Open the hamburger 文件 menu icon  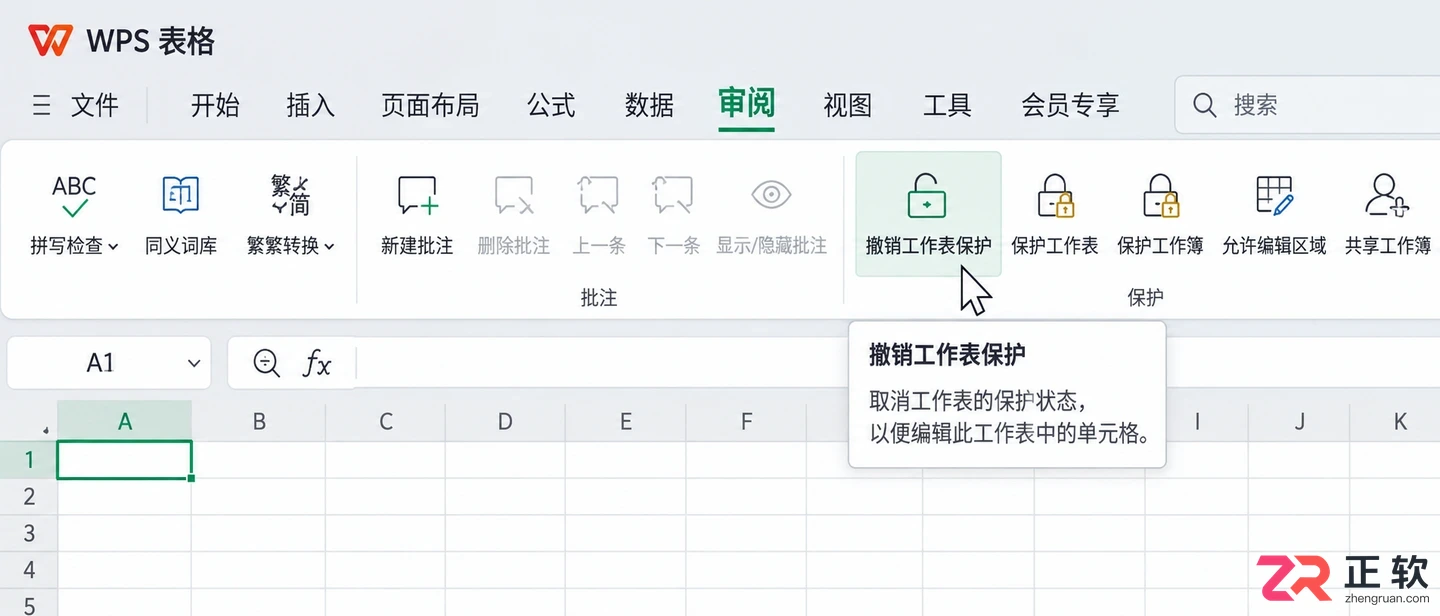point(42,104)
